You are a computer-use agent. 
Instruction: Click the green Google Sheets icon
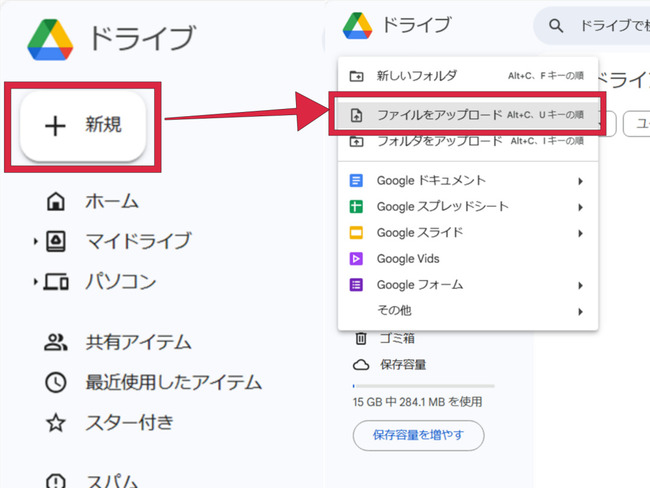click(357, 206)
